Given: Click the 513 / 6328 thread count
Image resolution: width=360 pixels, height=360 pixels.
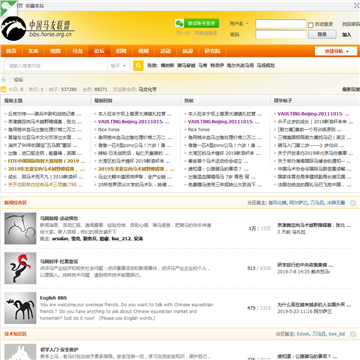Looking at the screenshot, I should [259, 268].
